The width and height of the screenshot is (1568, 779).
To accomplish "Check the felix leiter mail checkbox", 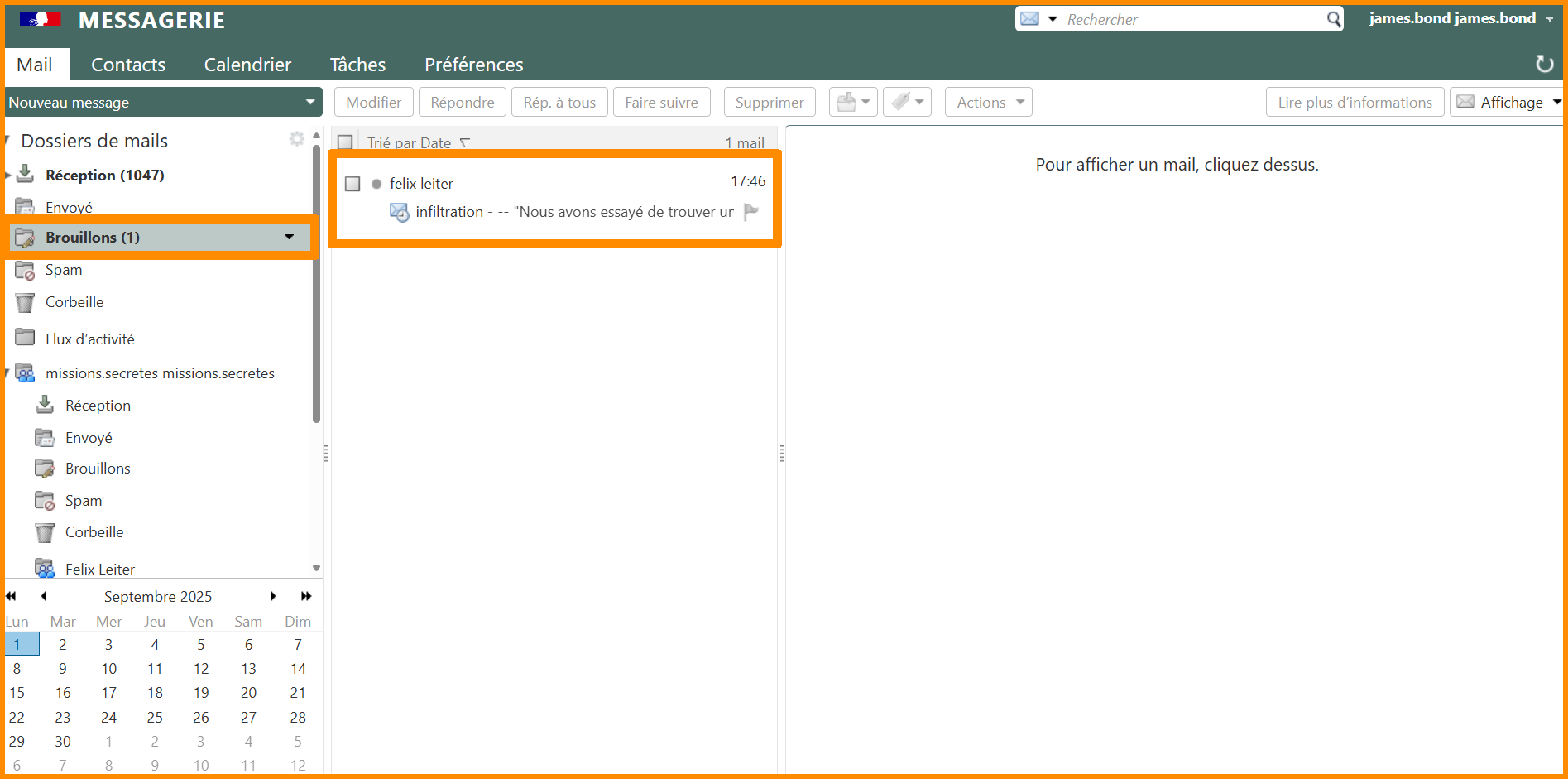I will tap(352, 184).
